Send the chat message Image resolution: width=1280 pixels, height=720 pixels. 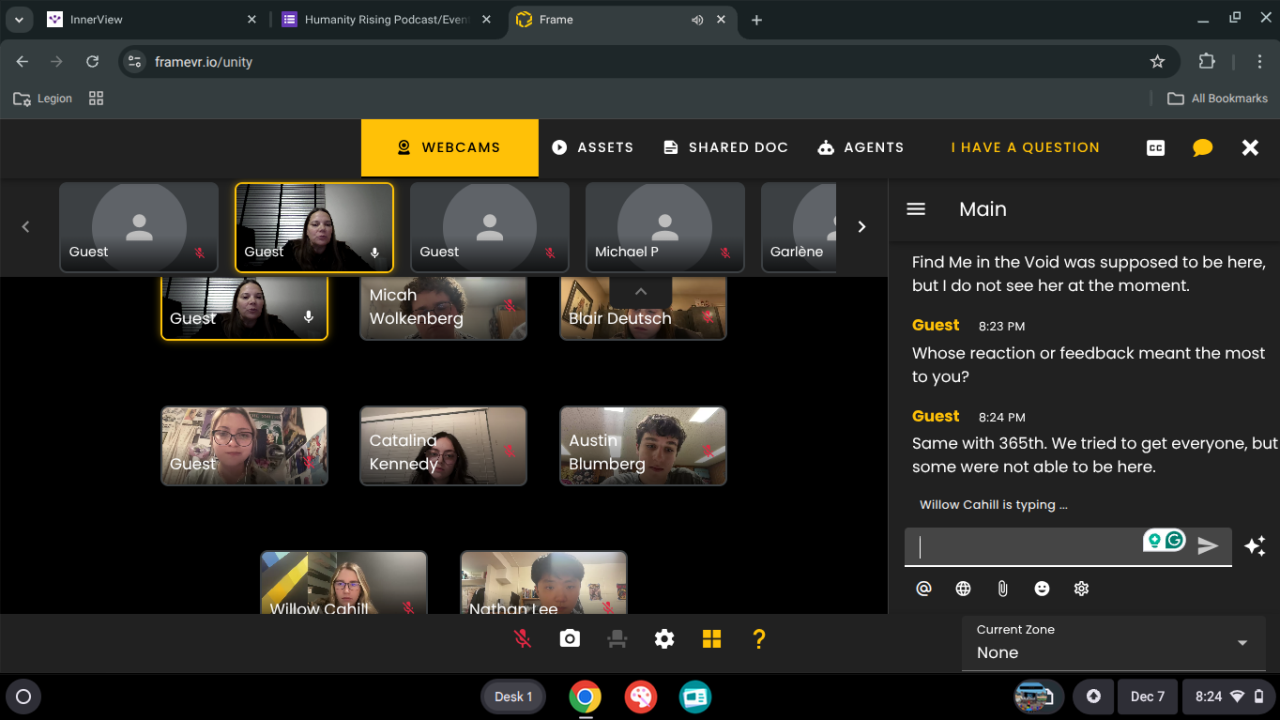click(1208, 546)
